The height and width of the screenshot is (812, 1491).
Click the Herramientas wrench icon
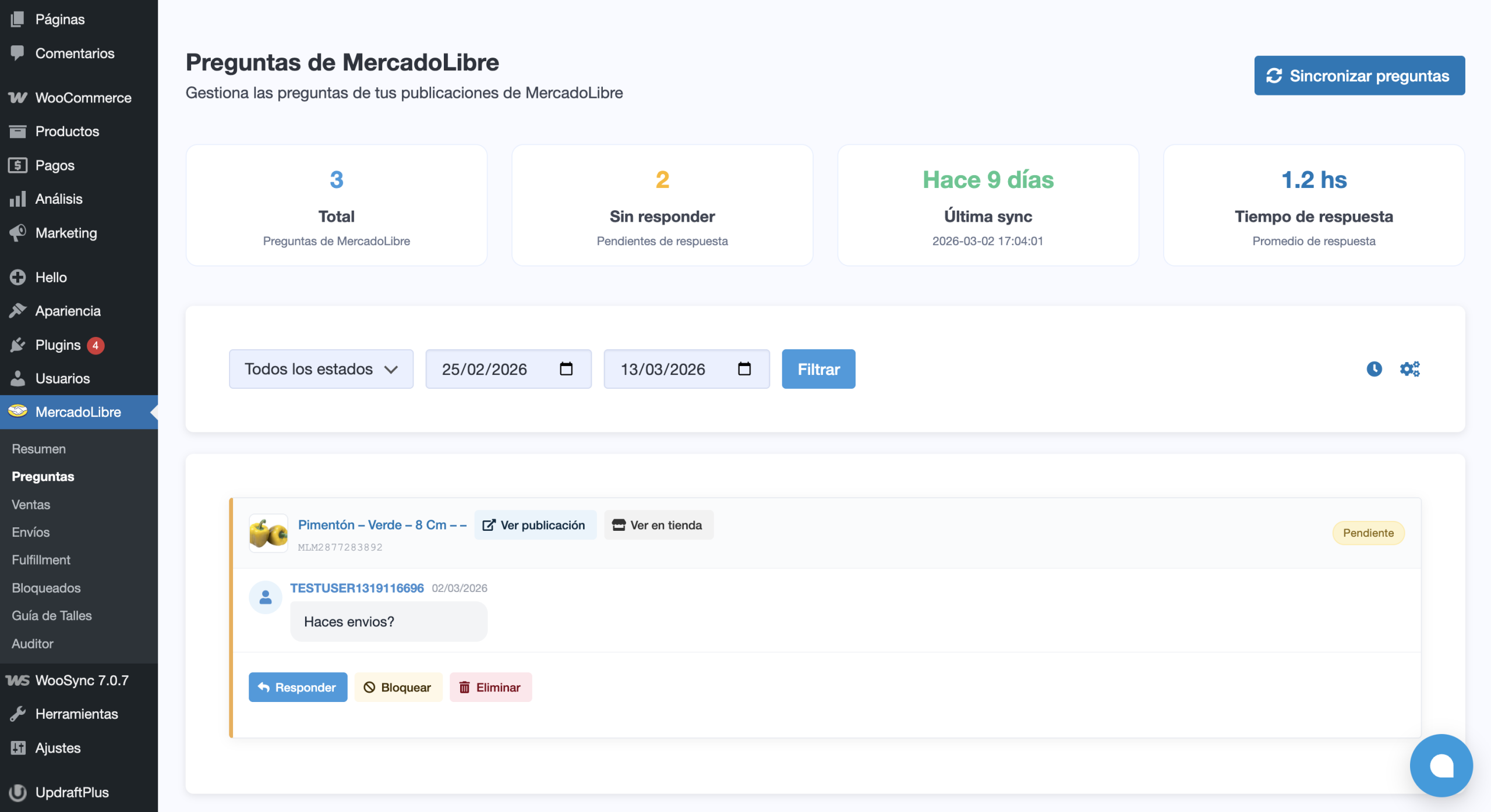pos(17,714)
